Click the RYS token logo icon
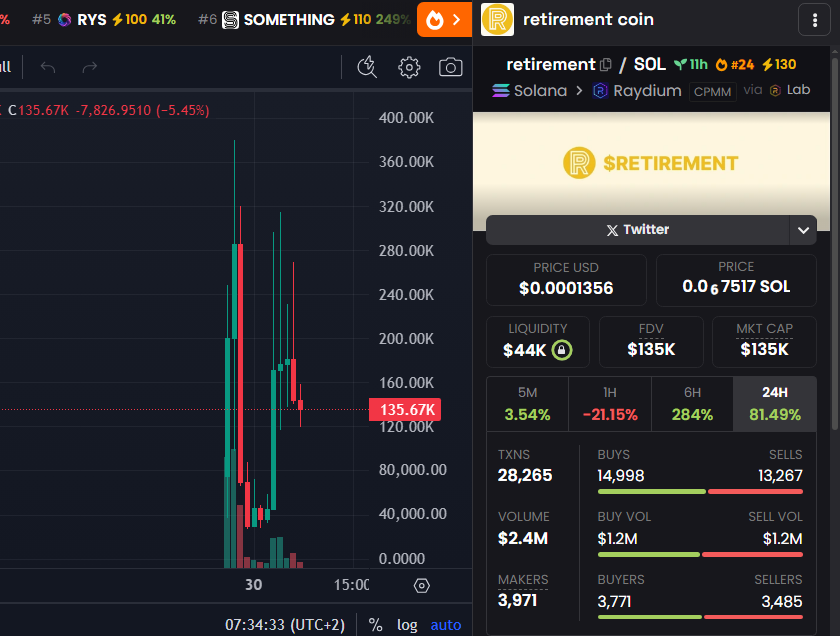 (x=64, y=20)
